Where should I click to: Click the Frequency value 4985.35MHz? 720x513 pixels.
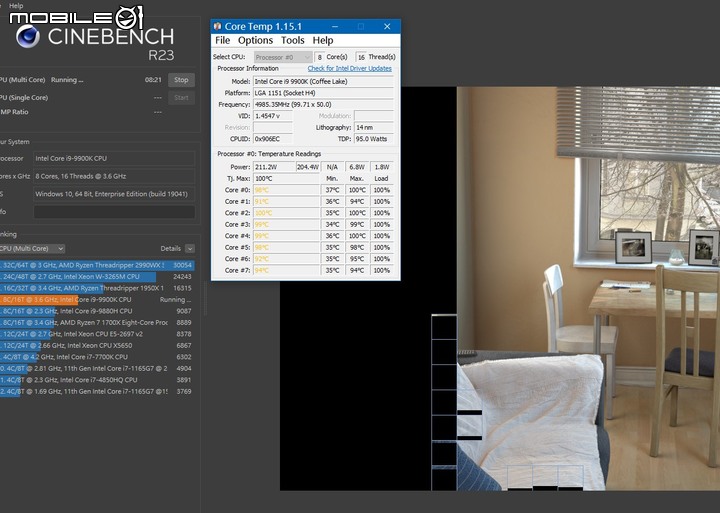tap(323, 104)
